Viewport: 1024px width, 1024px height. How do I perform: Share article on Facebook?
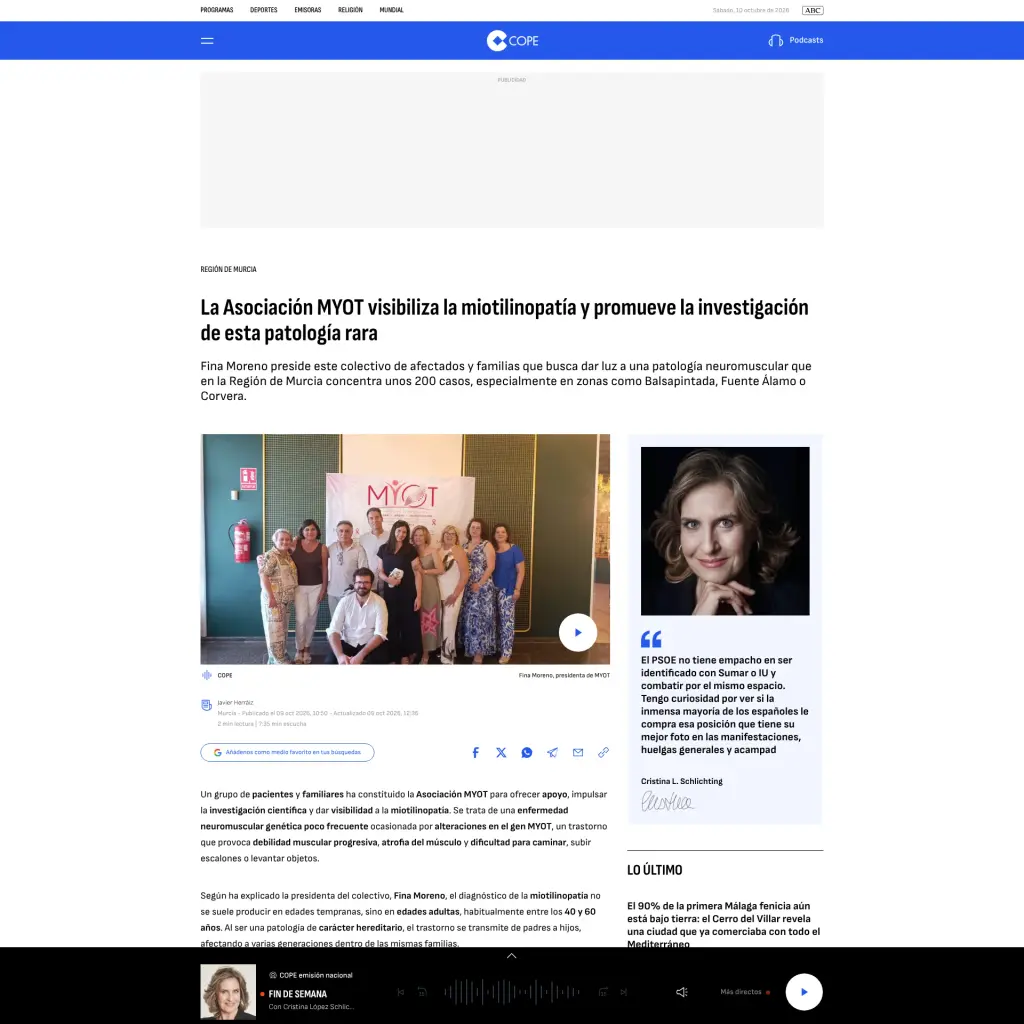(x=475, y=752)
